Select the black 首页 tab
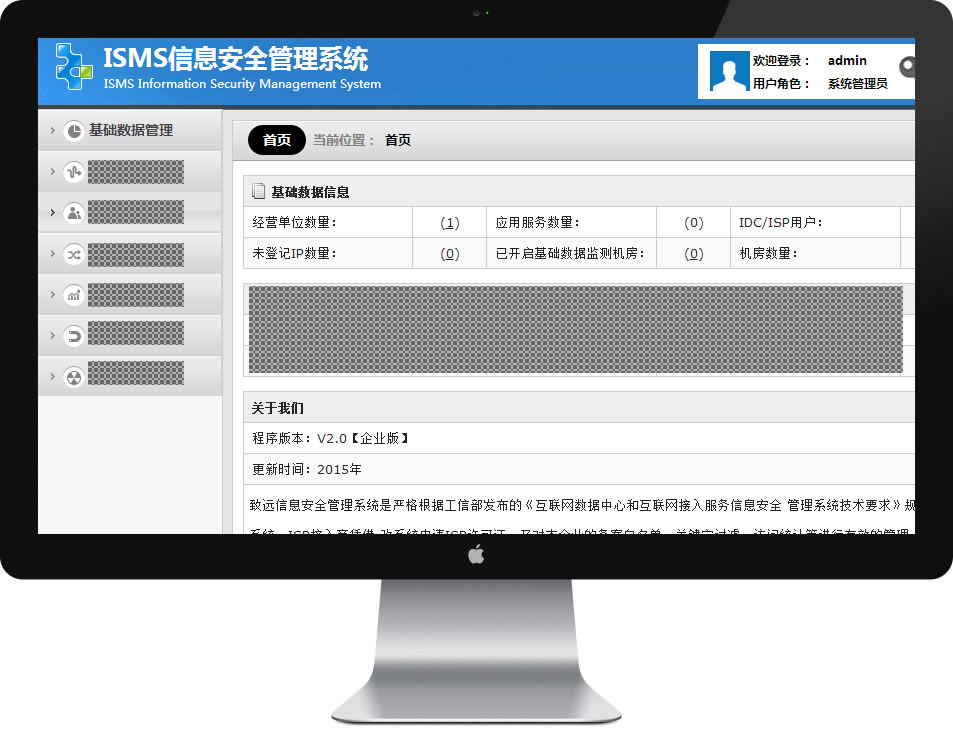This screenshot has height=739, width=953. click(276, 141)
